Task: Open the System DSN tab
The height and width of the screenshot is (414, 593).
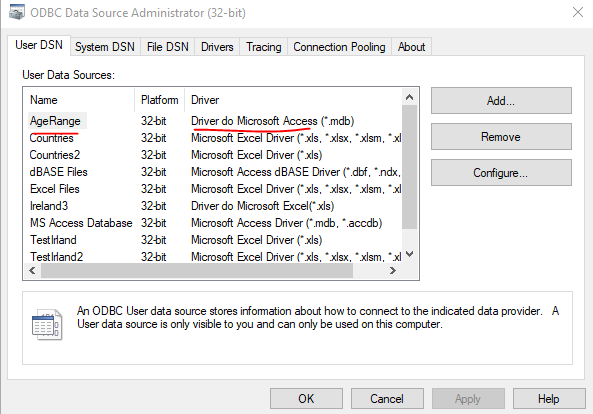Action: [105, 47]
